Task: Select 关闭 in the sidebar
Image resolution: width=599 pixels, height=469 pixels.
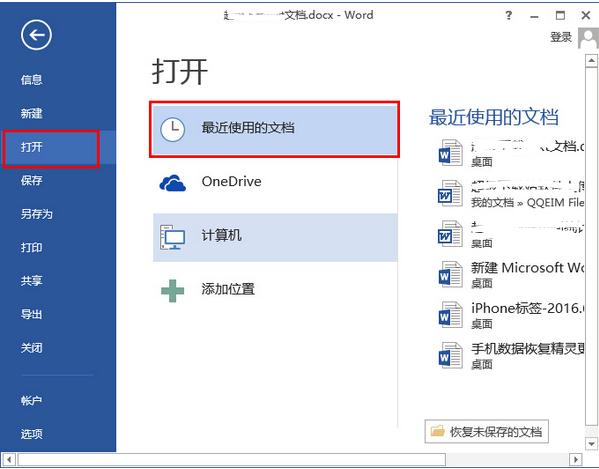Action: (31, 348)
